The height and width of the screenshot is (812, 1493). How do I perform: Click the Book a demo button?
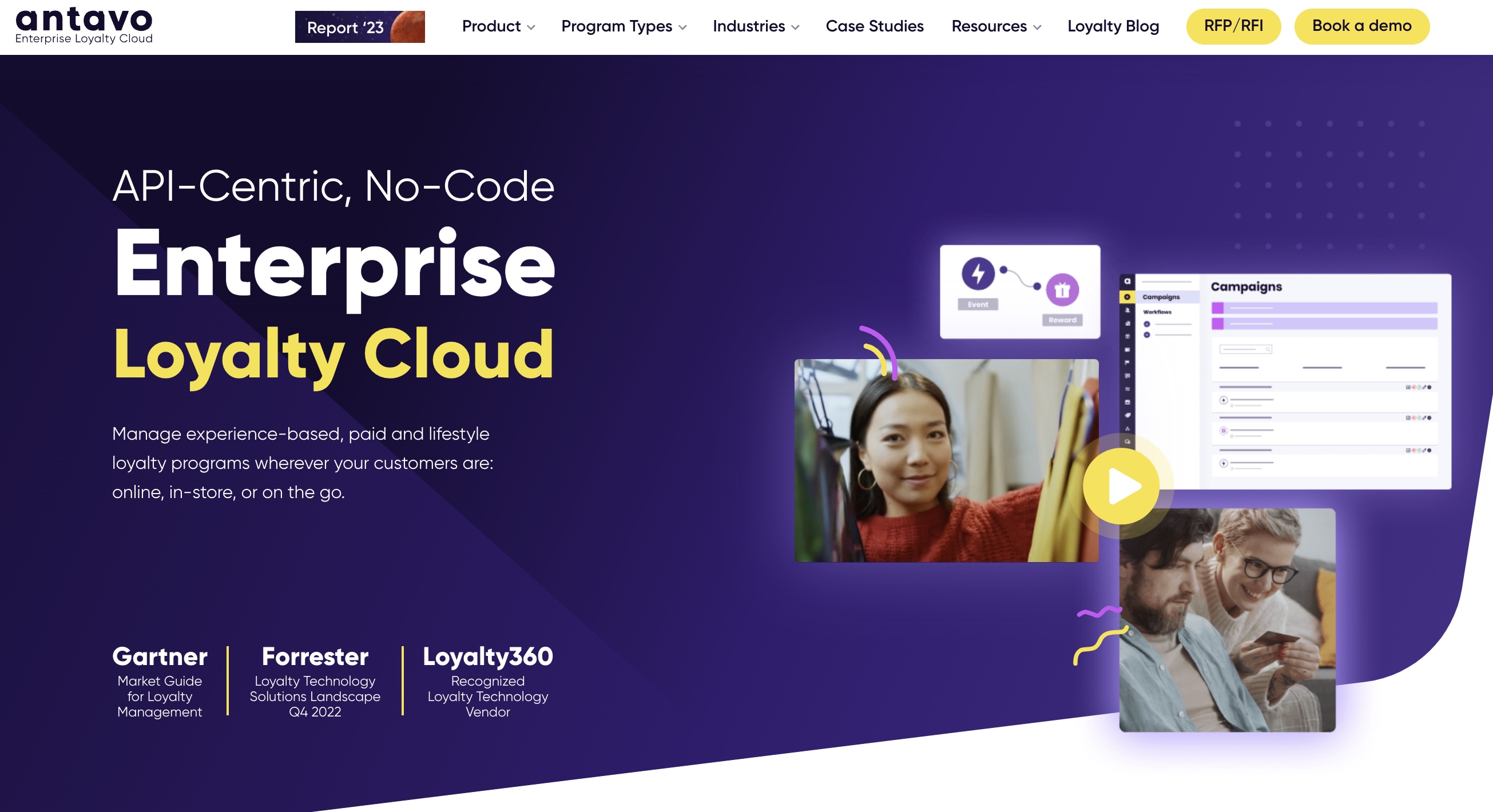(1361, 26)
